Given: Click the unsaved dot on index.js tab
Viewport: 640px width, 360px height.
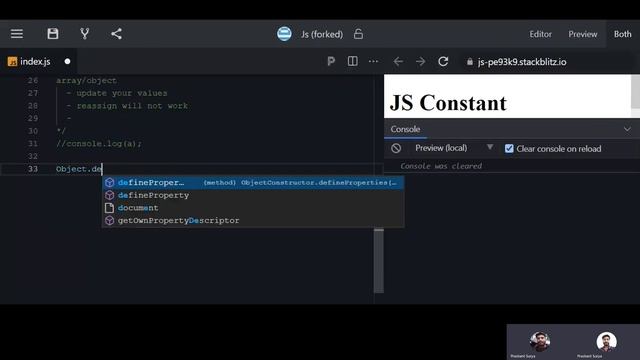Looking at the screenshot, I should (67, 62).
